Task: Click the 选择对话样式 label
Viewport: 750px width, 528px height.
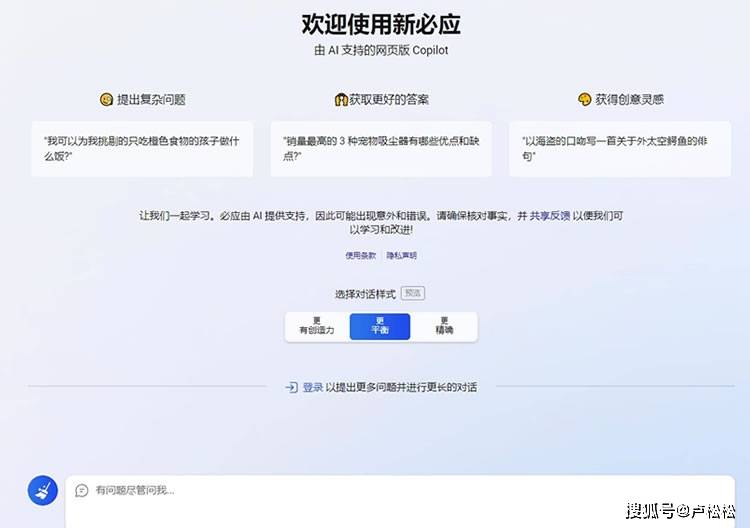Action: (x=365, y=294)
